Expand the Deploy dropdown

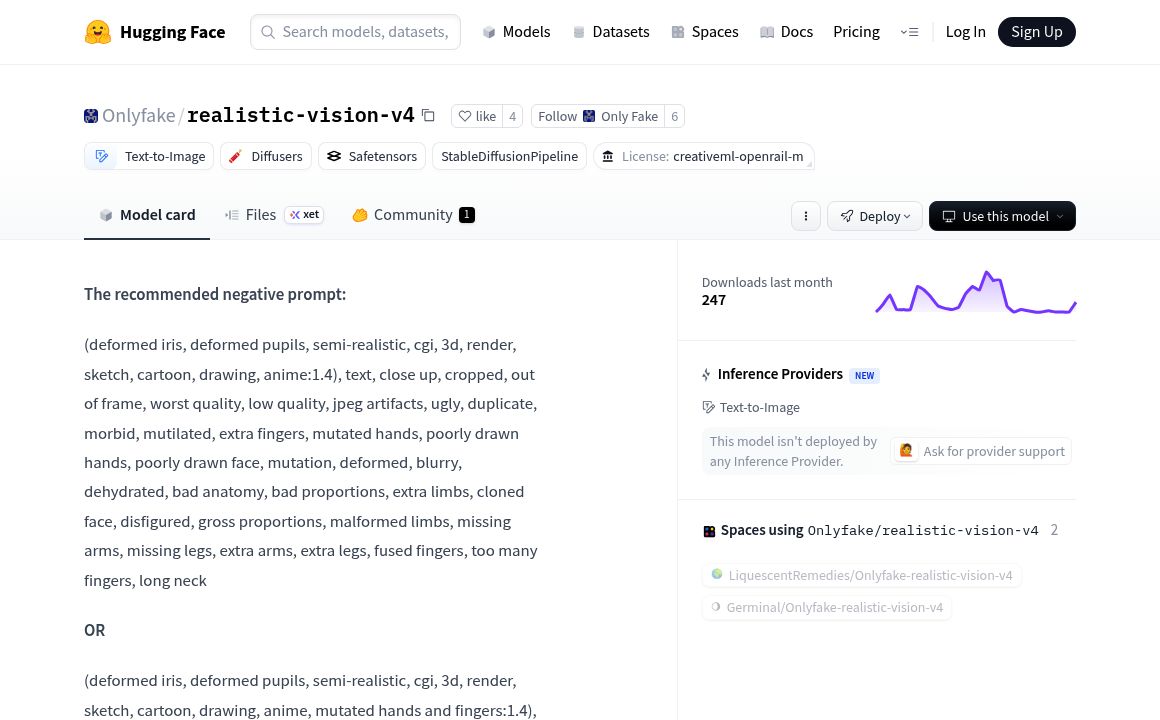point(875,216)
